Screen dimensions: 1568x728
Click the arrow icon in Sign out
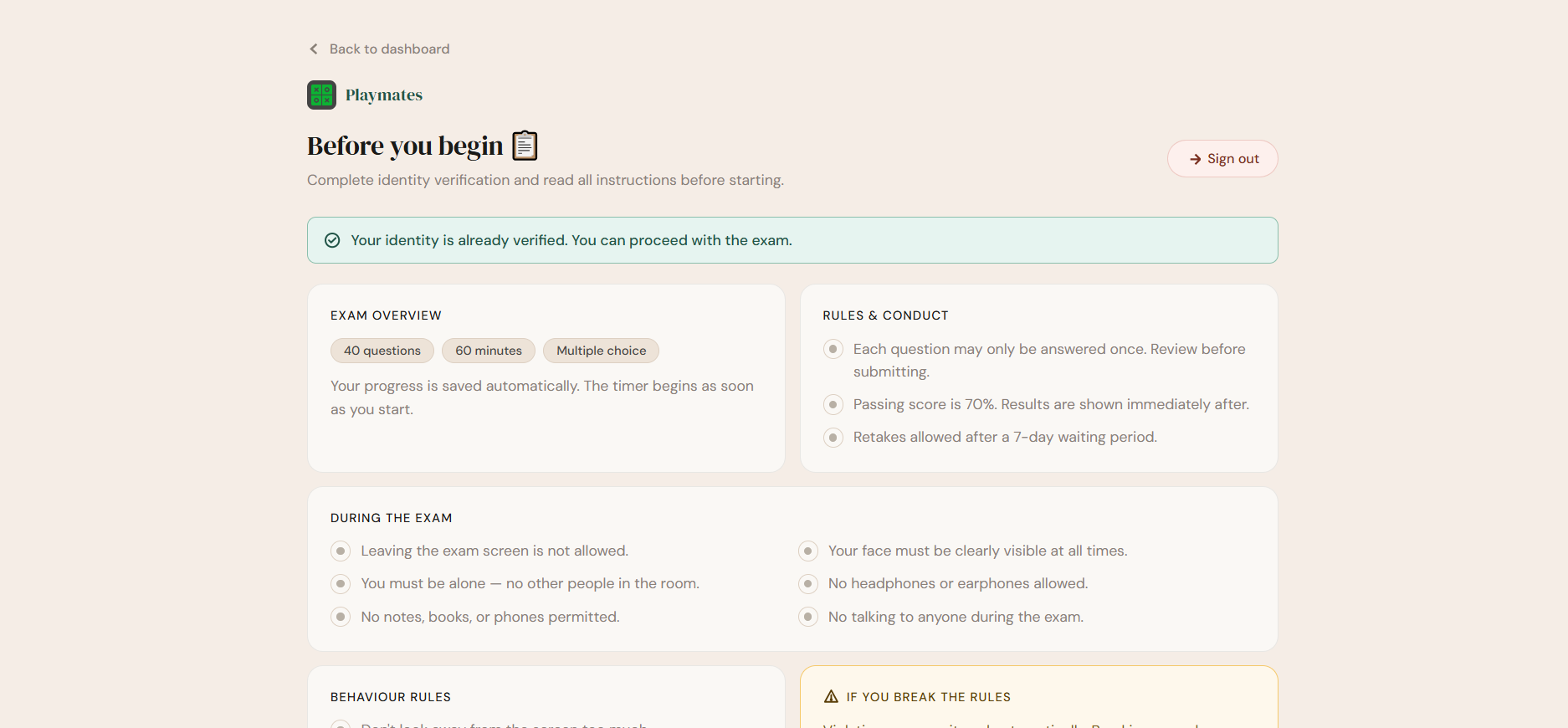tap(1195, 159)
